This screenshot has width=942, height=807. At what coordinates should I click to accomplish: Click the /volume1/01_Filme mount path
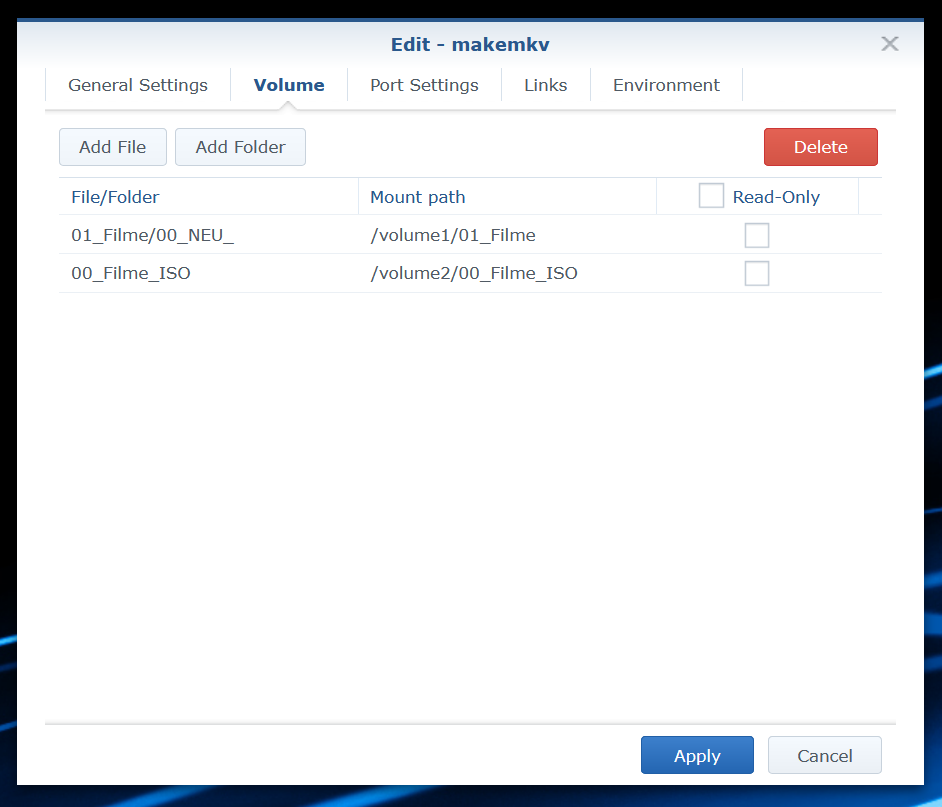point(452,235)
